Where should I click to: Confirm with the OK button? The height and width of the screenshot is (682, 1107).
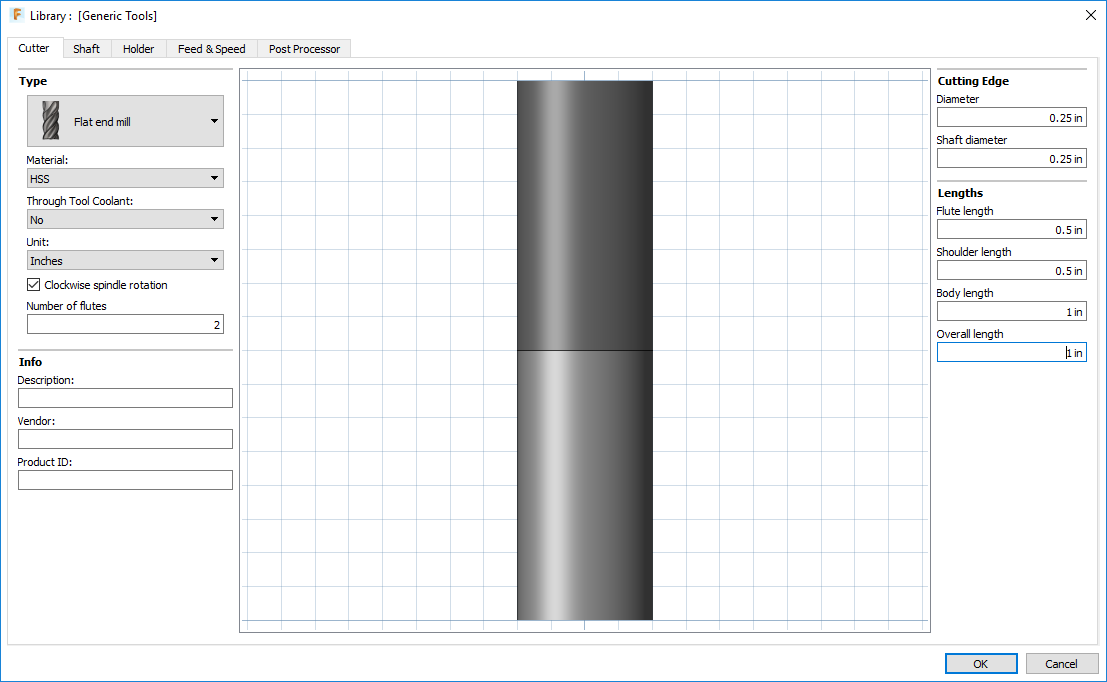point(981,664)
